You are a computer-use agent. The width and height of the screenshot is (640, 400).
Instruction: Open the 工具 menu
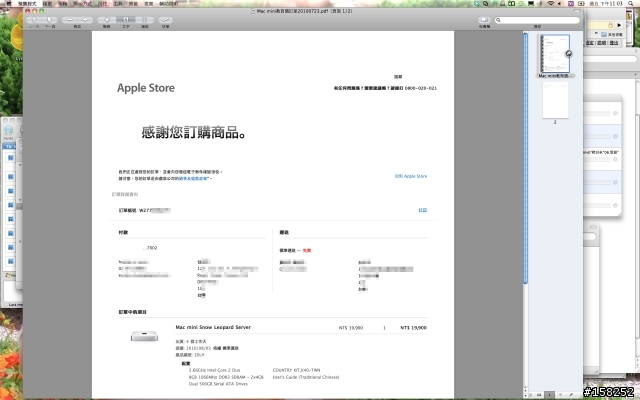[118, 3]
